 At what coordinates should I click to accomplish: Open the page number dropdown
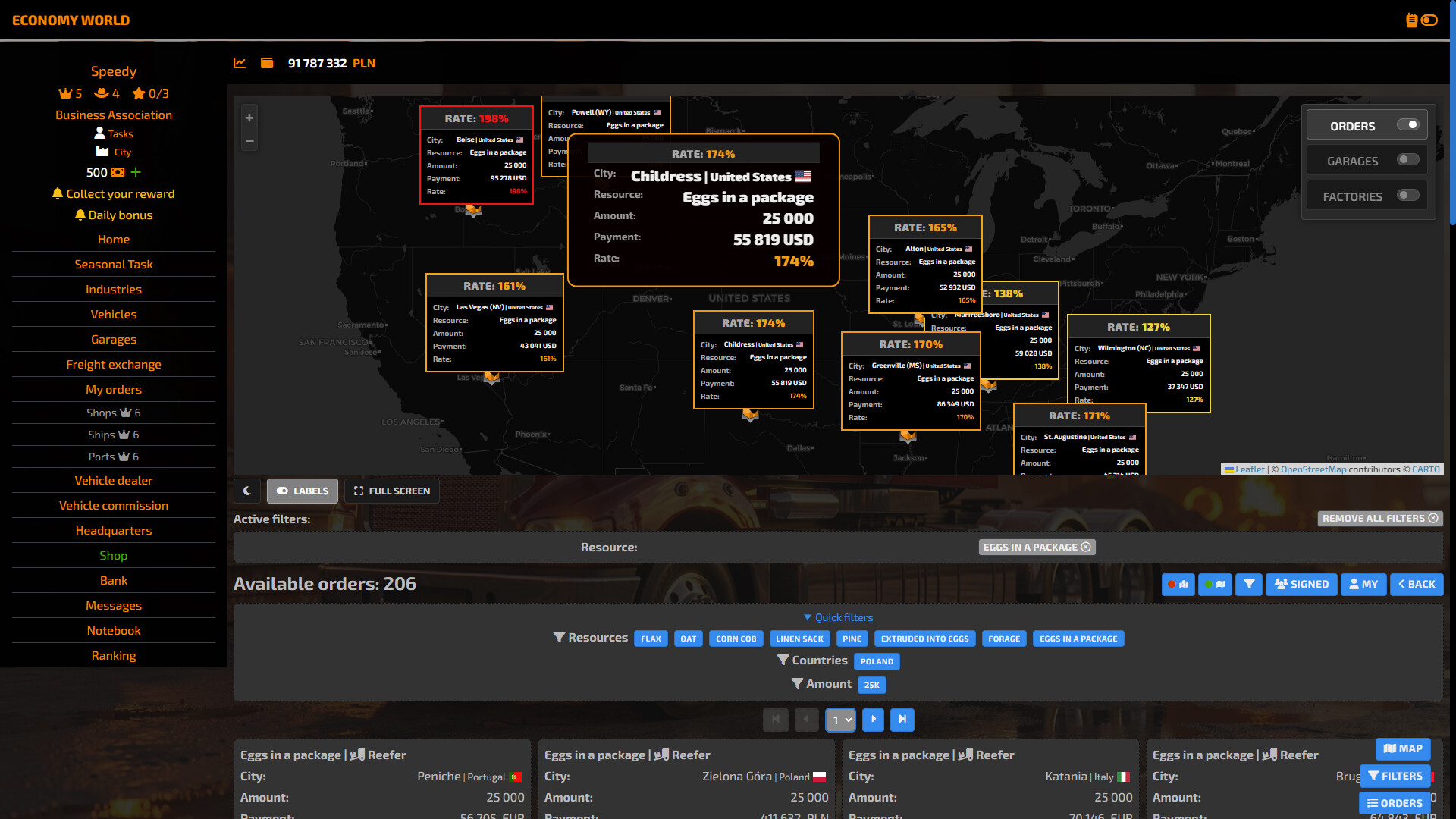[x=840, y=720]
